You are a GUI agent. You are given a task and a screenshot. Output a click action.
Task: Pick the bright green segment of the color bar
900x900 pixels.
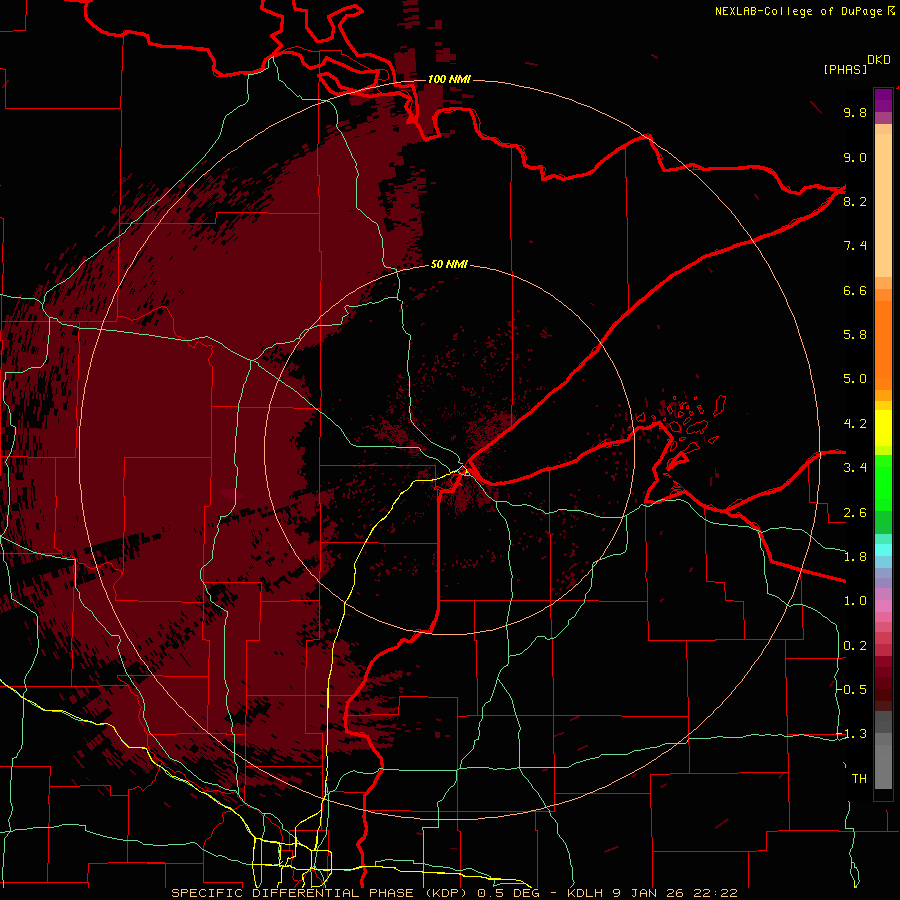[883, 484]
